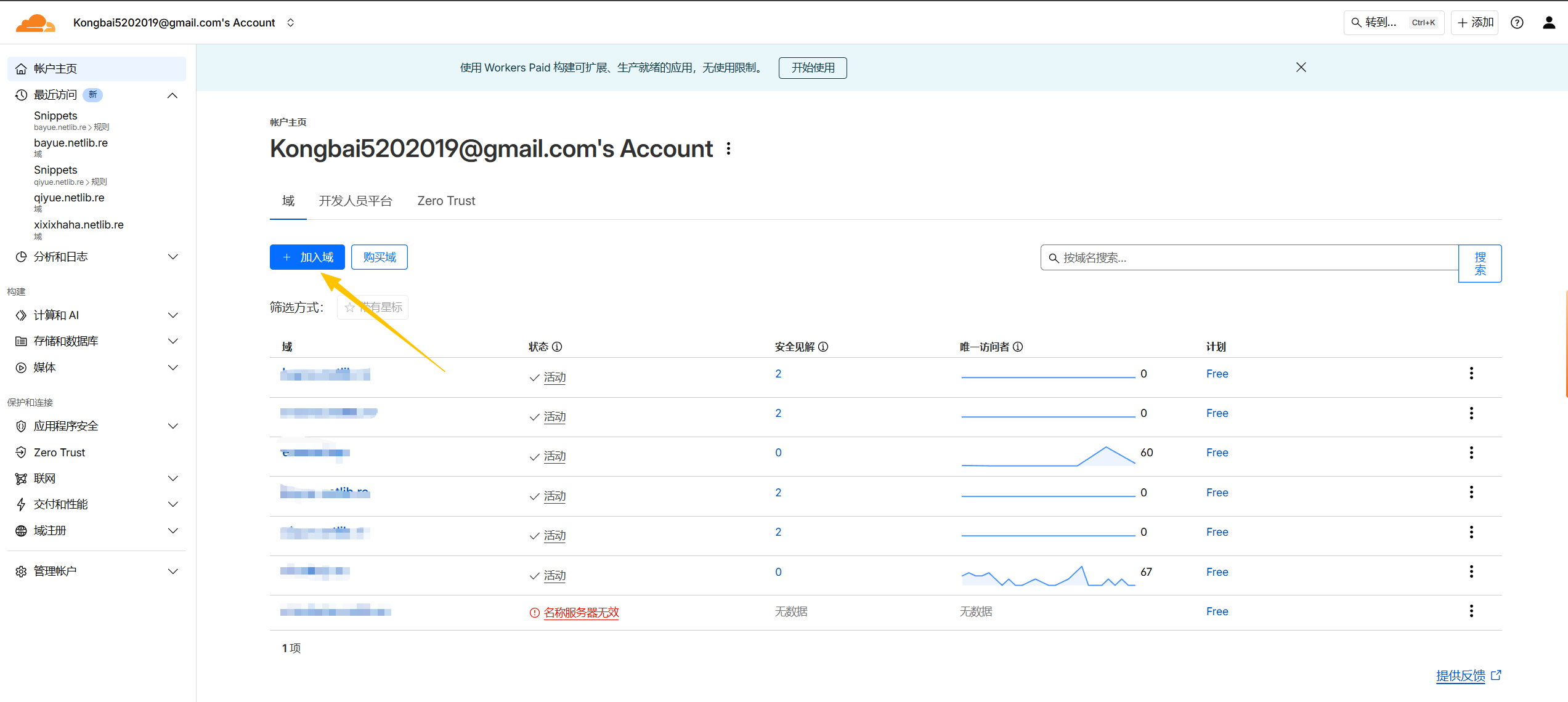Open three-dot menu next to account title
The height and width of the screenshot is (702, 1568).
(728, 148)
